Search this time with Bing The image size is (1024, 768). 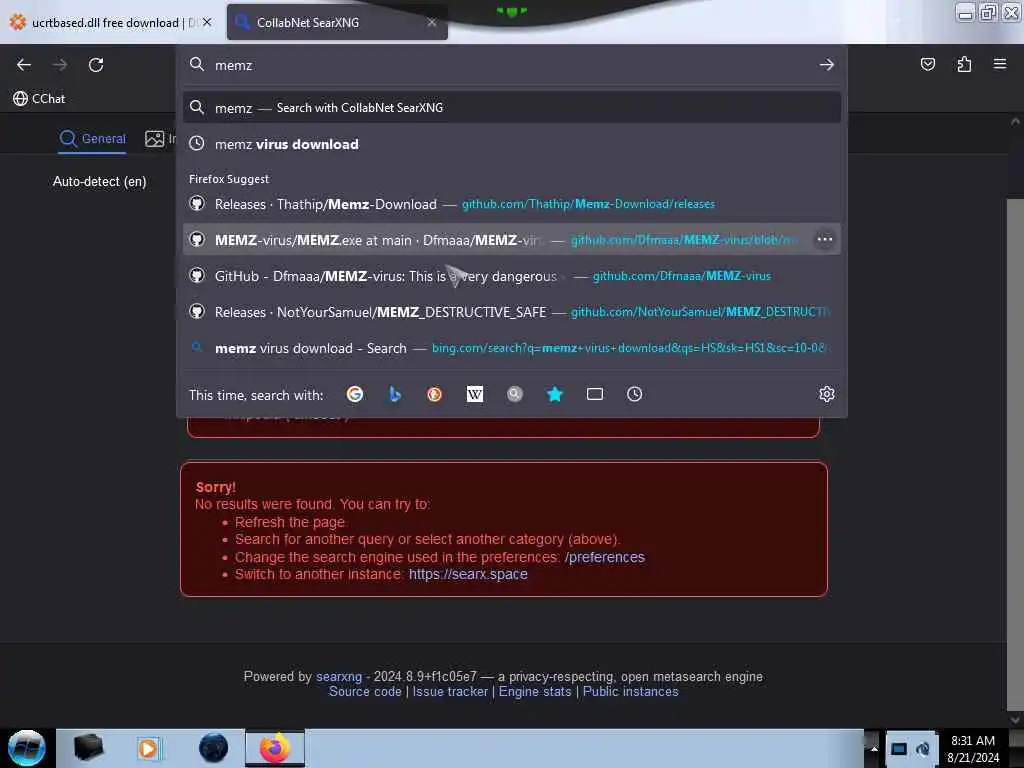[394, 394]
